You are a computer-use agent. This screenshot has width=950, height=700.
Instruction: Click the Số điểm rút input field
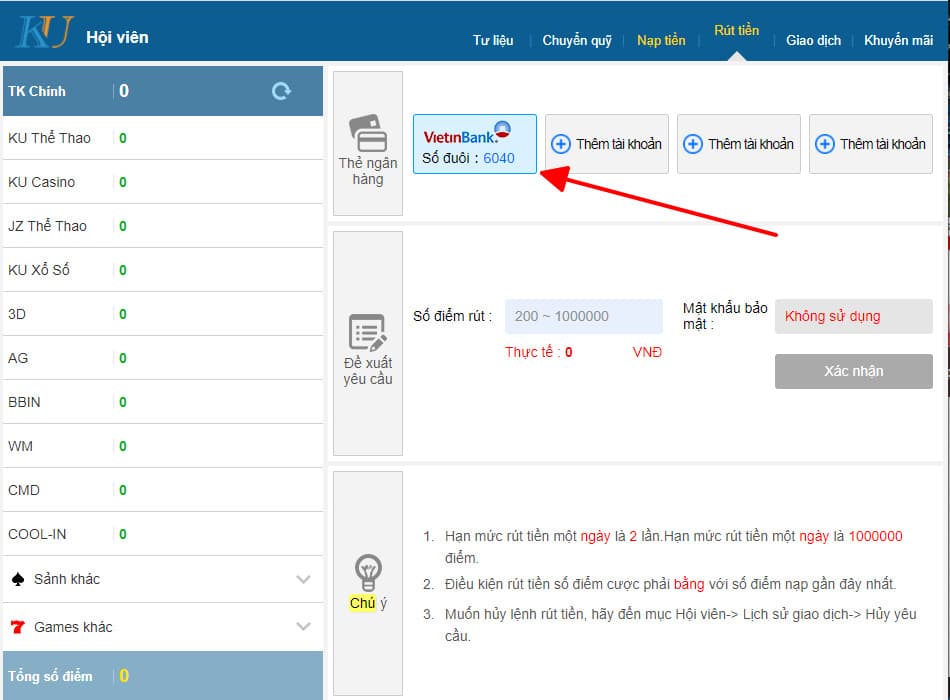tap(584, 316)
